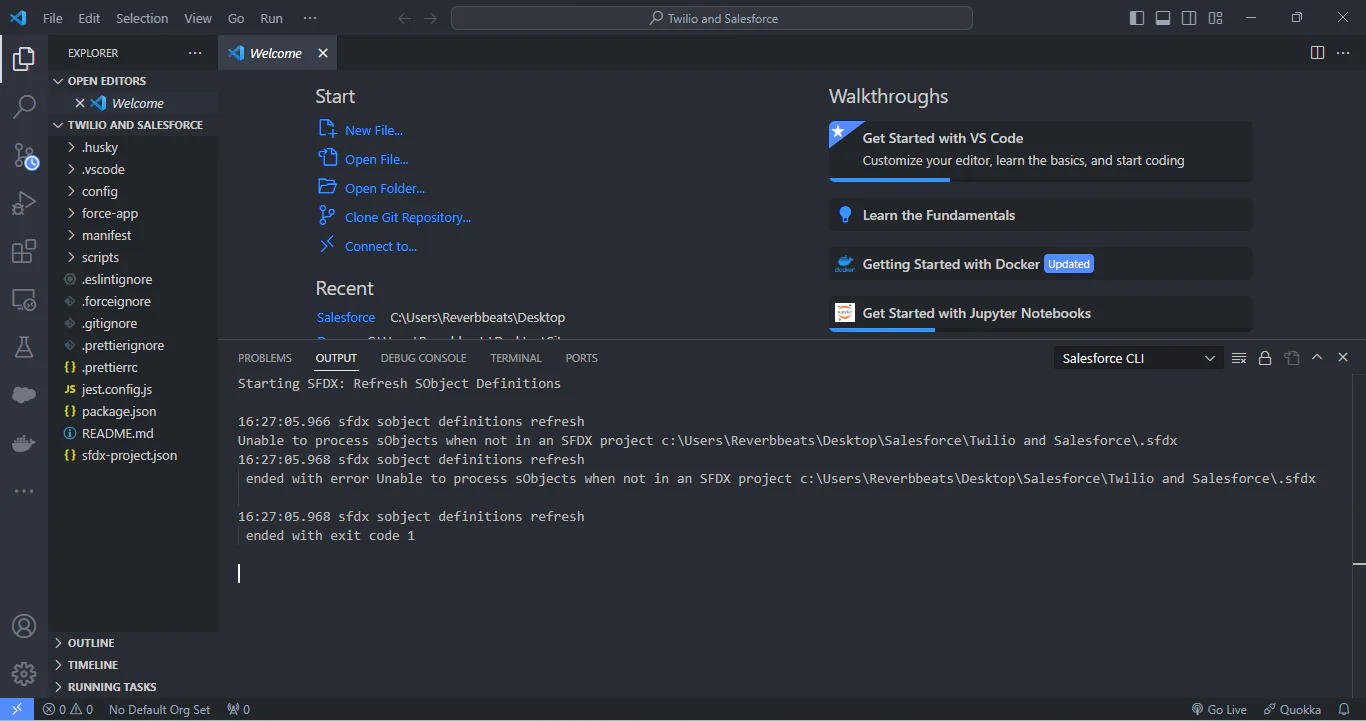Image resolution: width=1366 pixels, height=721 pixels.
Task: Show hidden menu bar items
Action: point(310,18)
